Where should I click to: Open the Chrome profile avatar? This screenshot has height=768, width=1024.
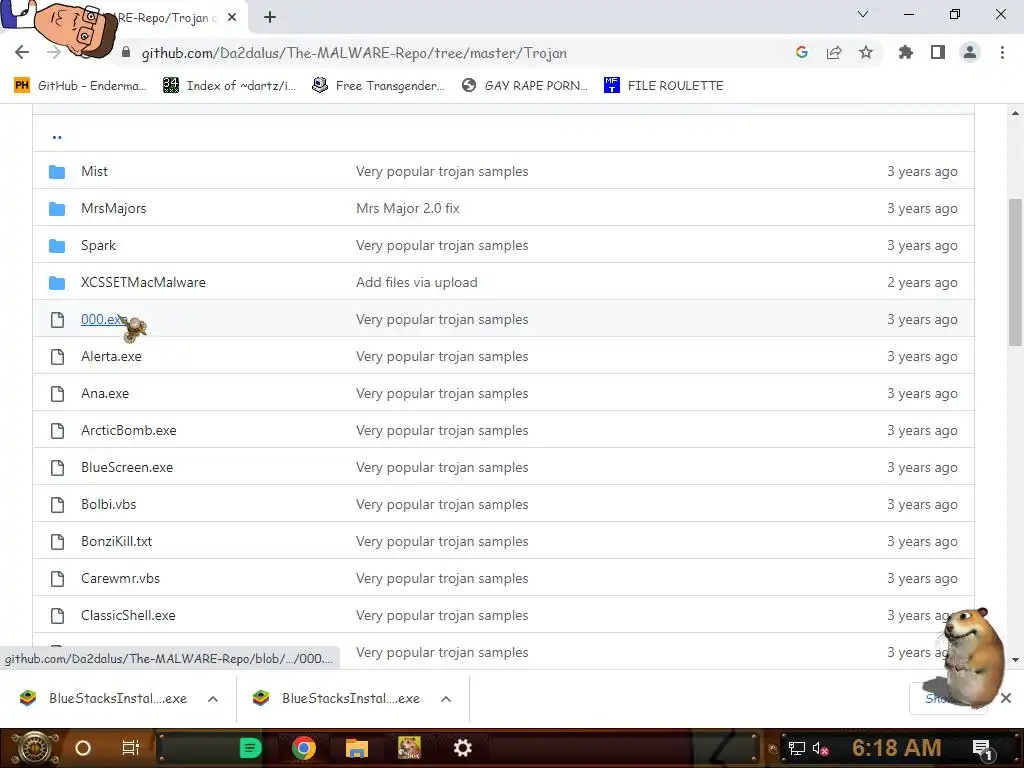[970, 52]
